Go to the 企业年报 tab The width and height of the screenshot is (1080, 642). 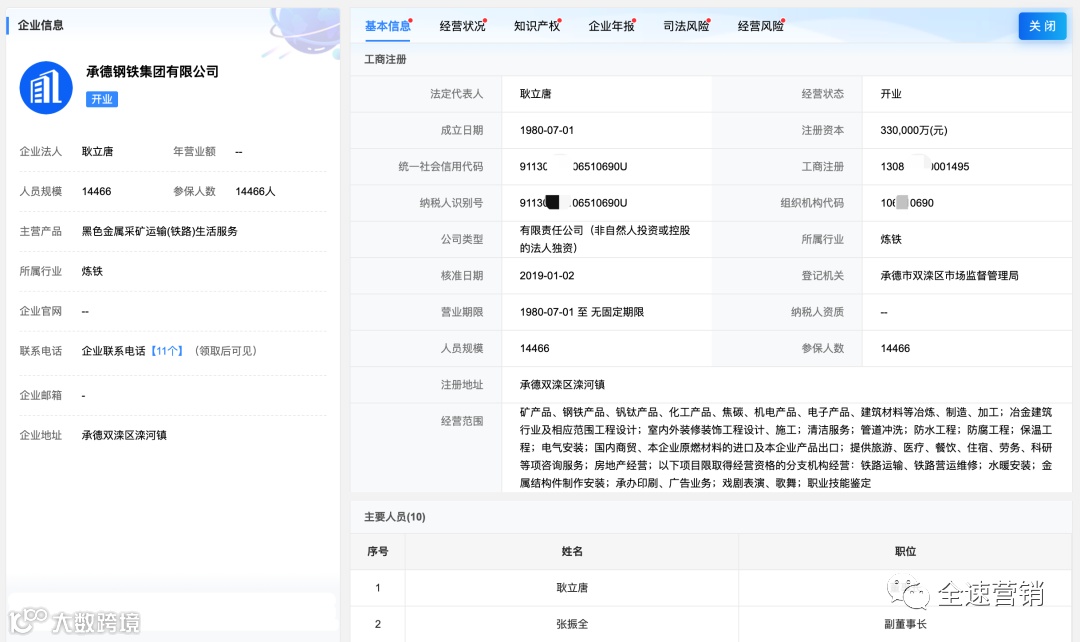(x=611, y=26)
